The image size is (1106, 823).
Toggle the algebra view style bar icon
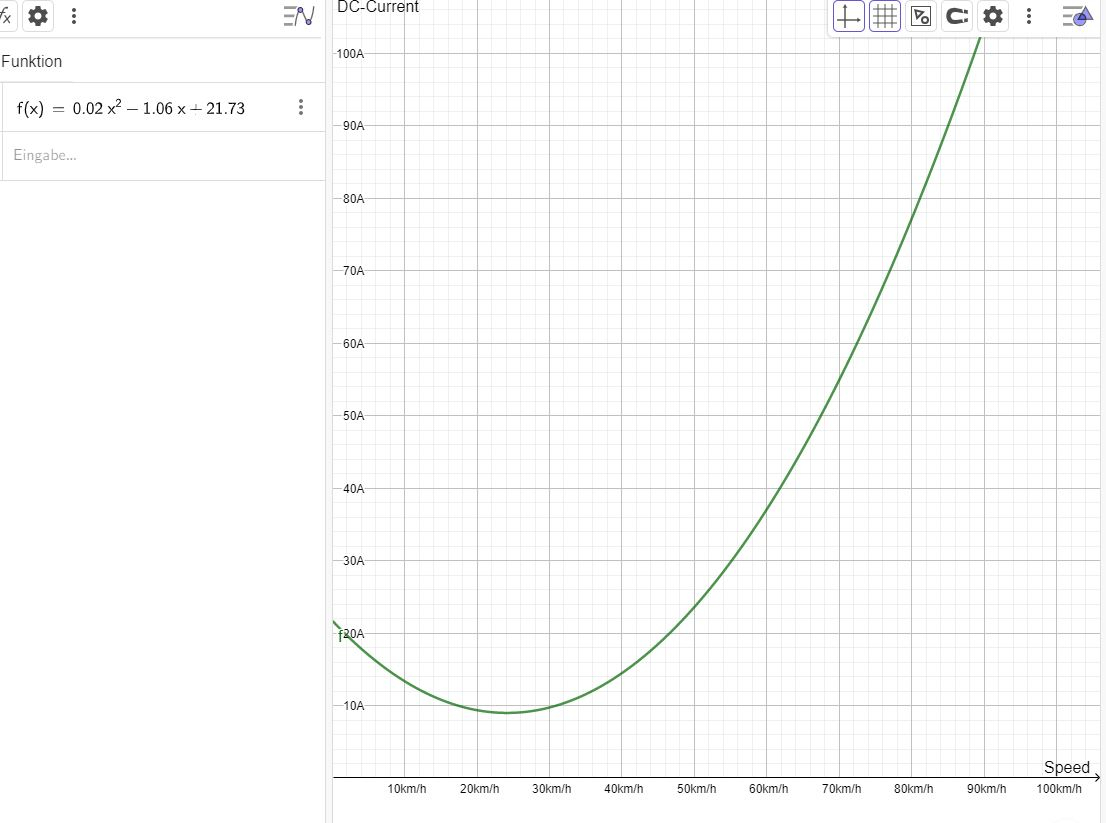point(298,16)
